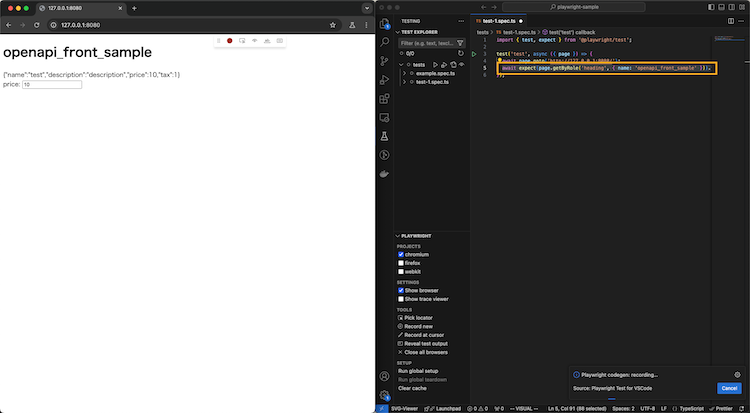Select the Assert value tool in the recorder toolbar
Screen dimensions: 750x413
[280, 41]
